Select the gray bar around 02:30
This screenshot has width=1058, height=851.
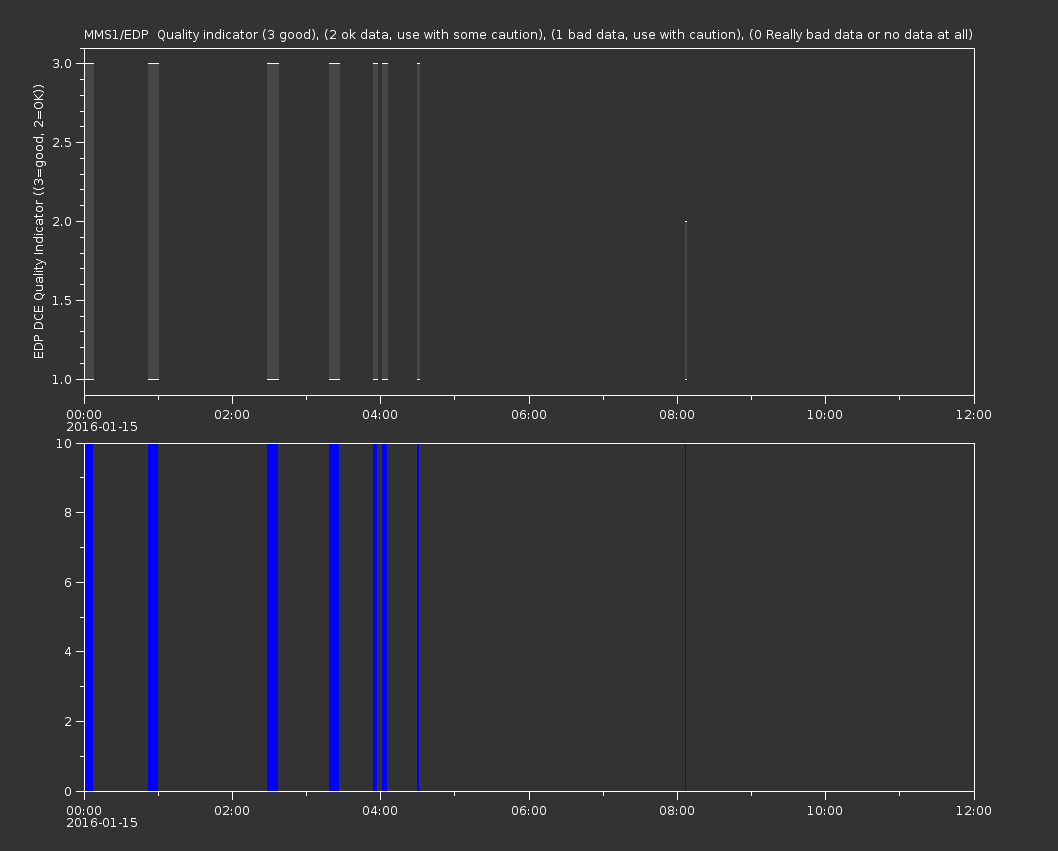(273, 221)
